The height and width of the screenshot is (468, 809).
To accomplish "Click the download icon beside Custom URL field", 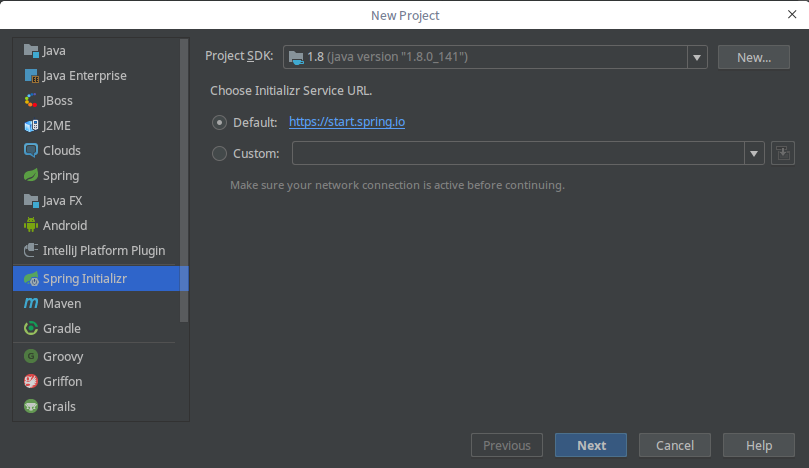I will [x=783, y=153].
